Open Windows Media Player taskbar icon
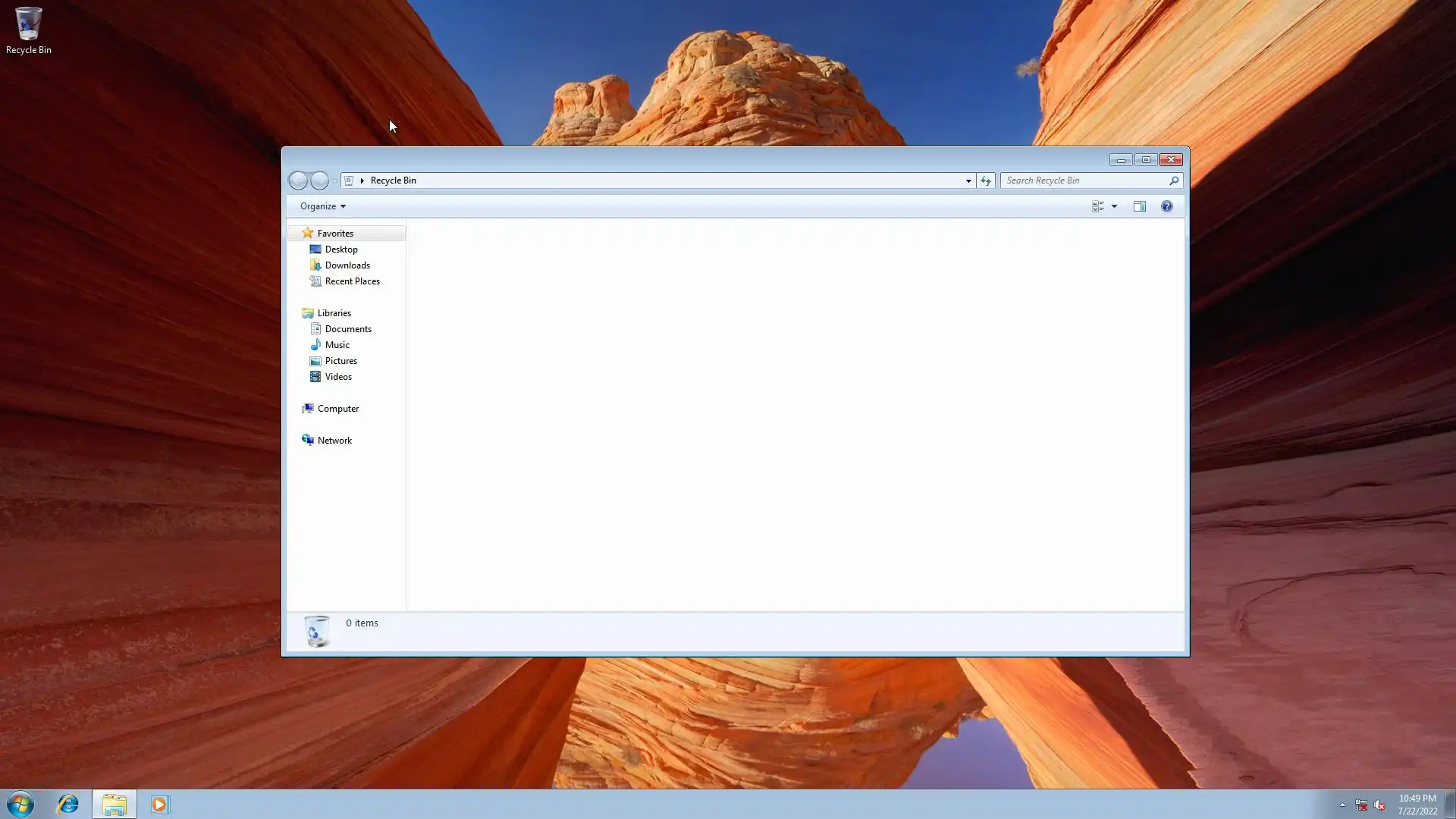This screenshot has height=819, width=1456. tap(159, 804)
